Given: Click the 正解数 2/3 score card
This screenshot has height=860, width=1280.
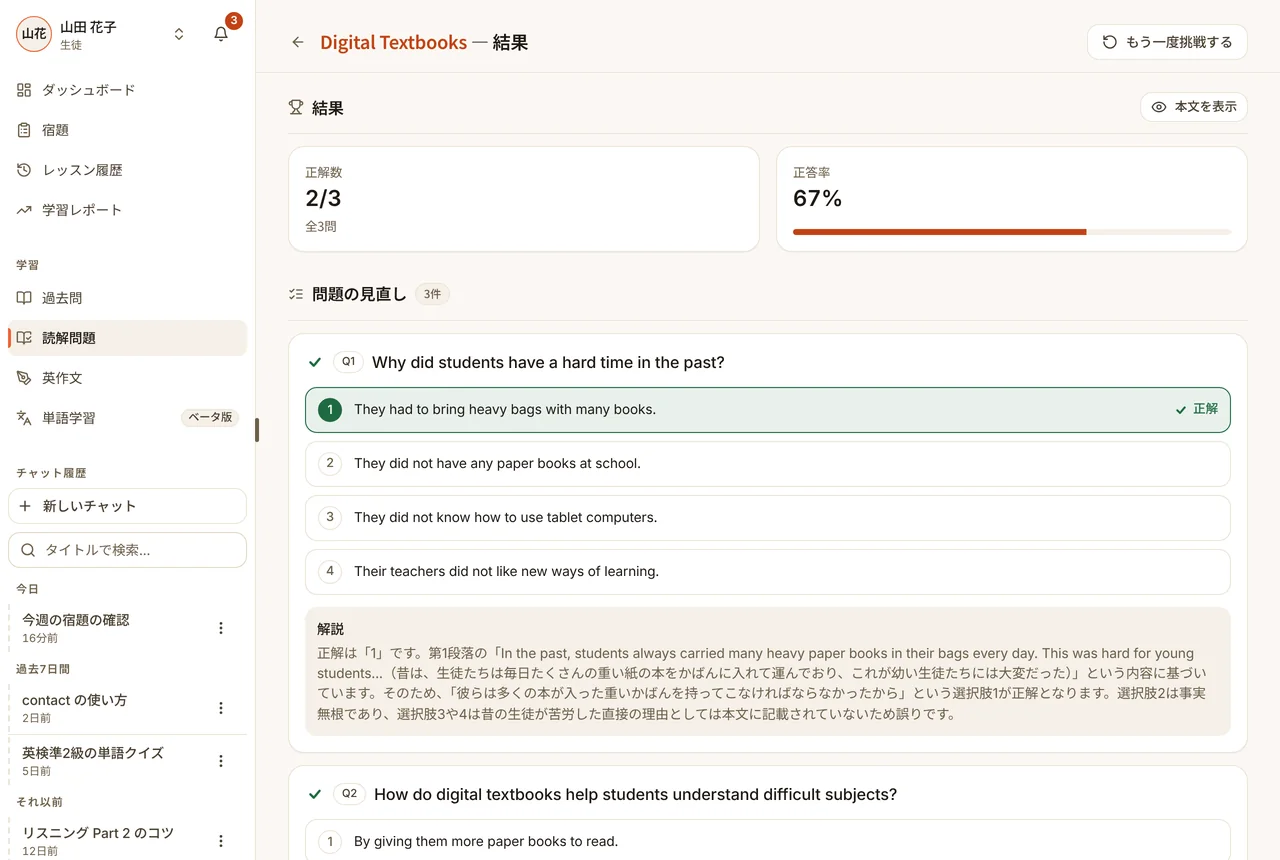Looking at the screenshot, I should 524,199.
